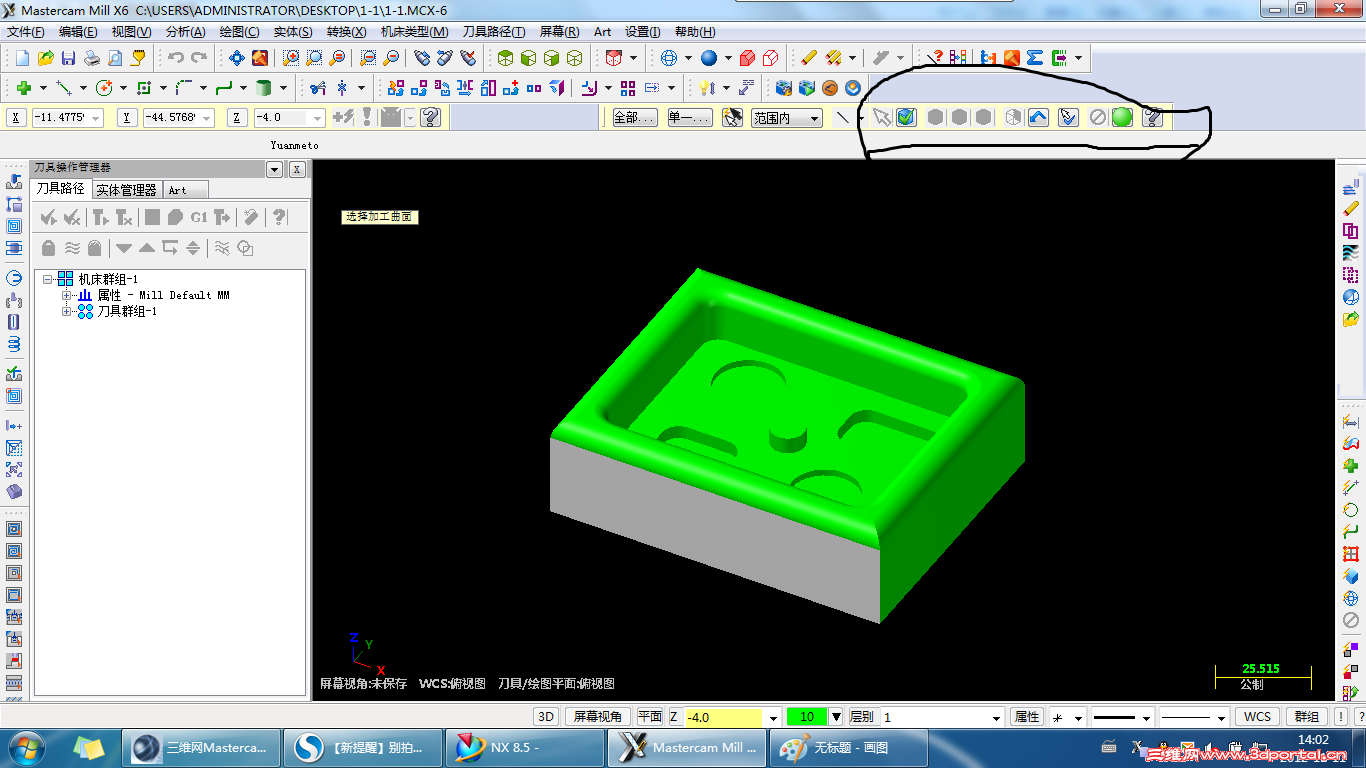
Task: Click the 属性 button in status bar
Action: click(1027, 717)
